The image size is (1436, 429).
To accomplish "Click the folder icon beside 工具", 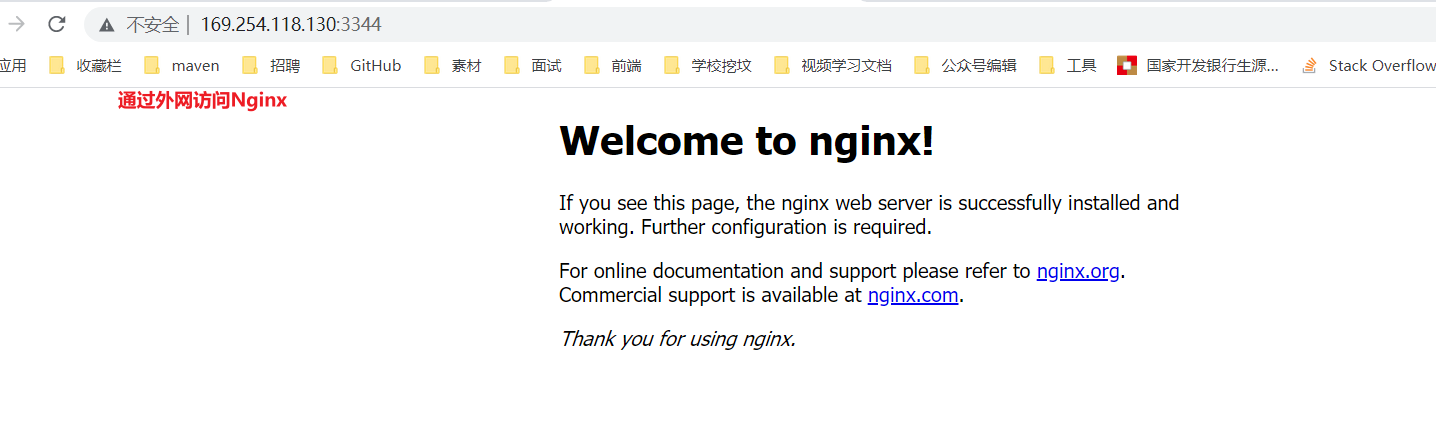I will (1047, 66).
